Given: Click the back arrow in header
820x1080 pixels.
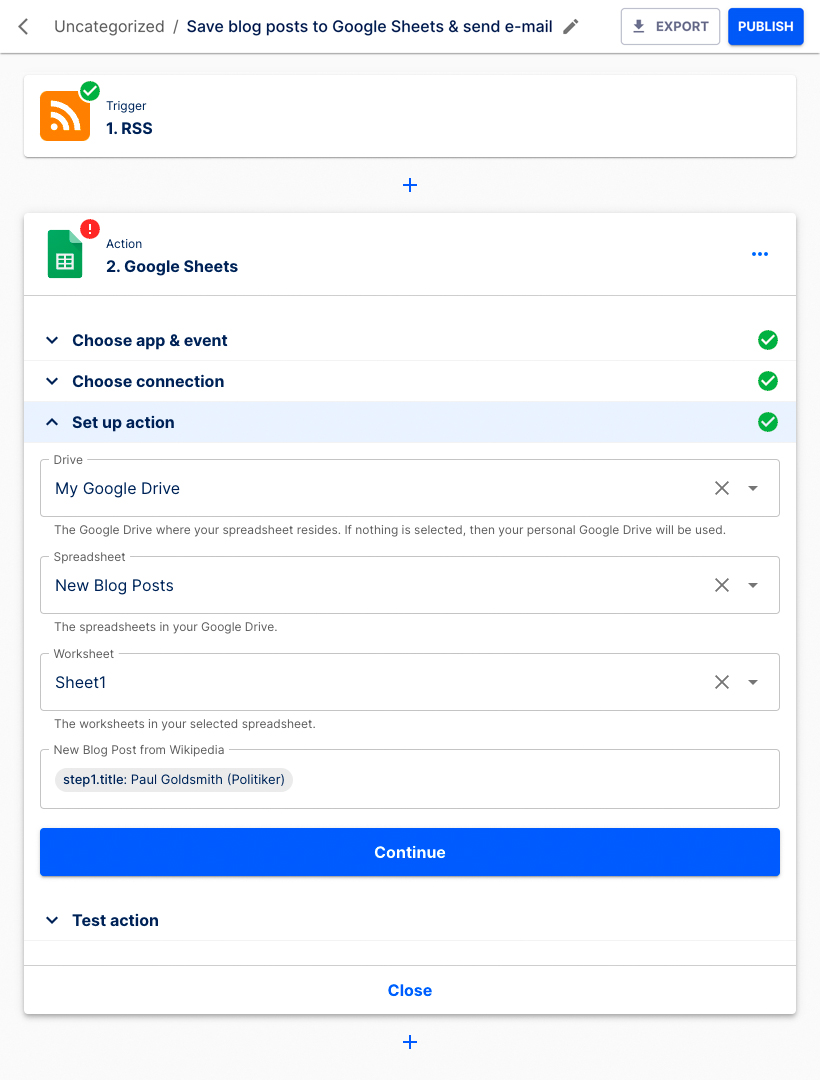Looking at the screenshot, I should [x=24, y=27].
